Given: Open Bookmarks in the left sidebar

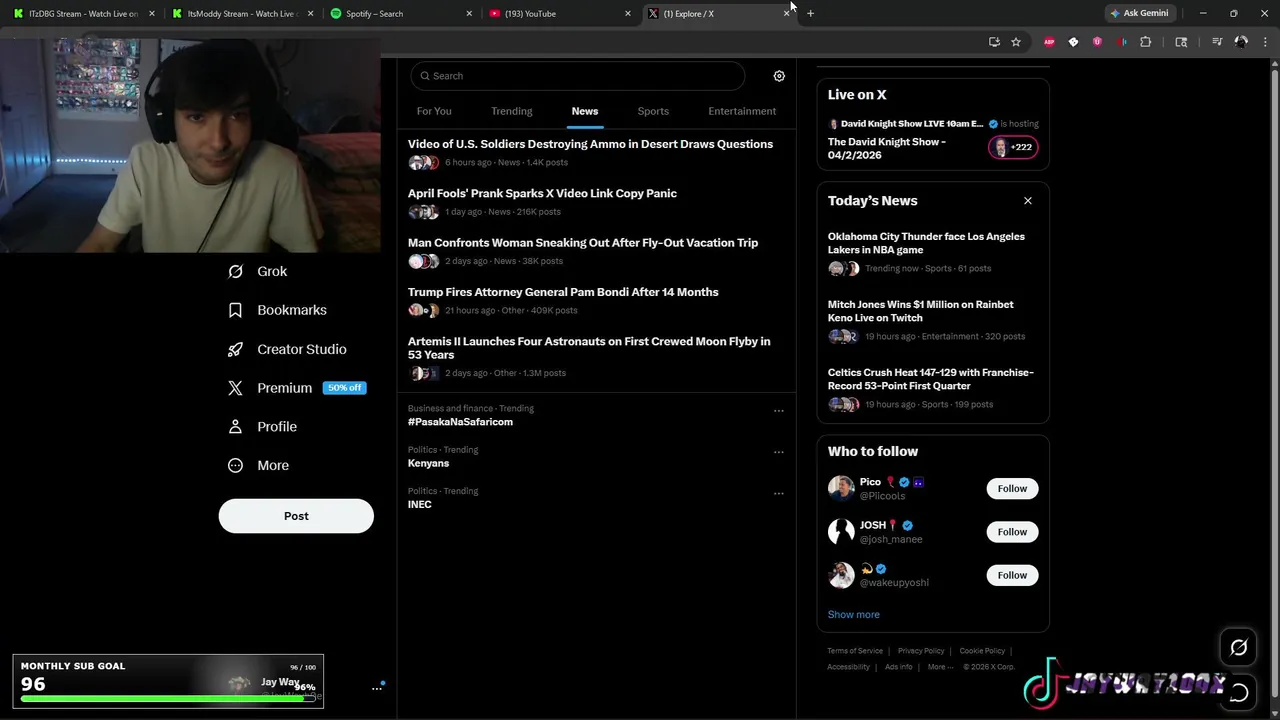Looking at the screenshot, I should pyautogui.click(x=278, y=310).
